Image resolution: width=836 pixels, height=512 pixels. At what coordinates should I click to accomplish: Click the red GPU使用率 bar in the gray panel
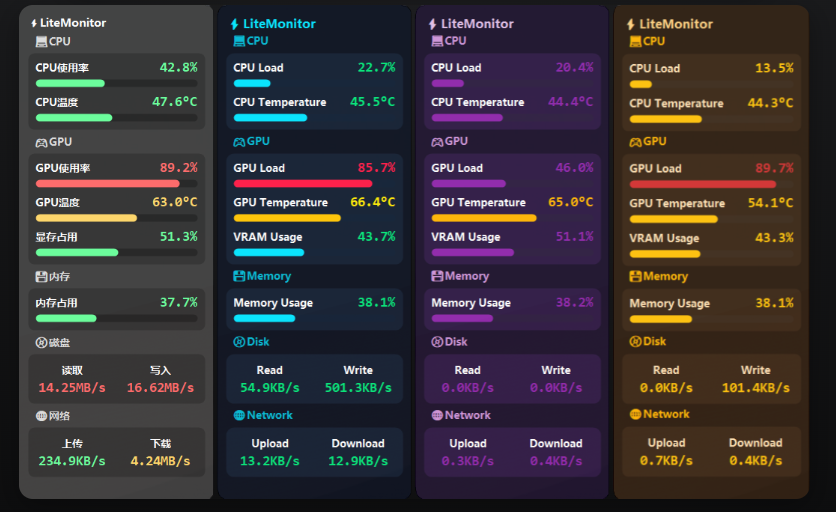117,183
